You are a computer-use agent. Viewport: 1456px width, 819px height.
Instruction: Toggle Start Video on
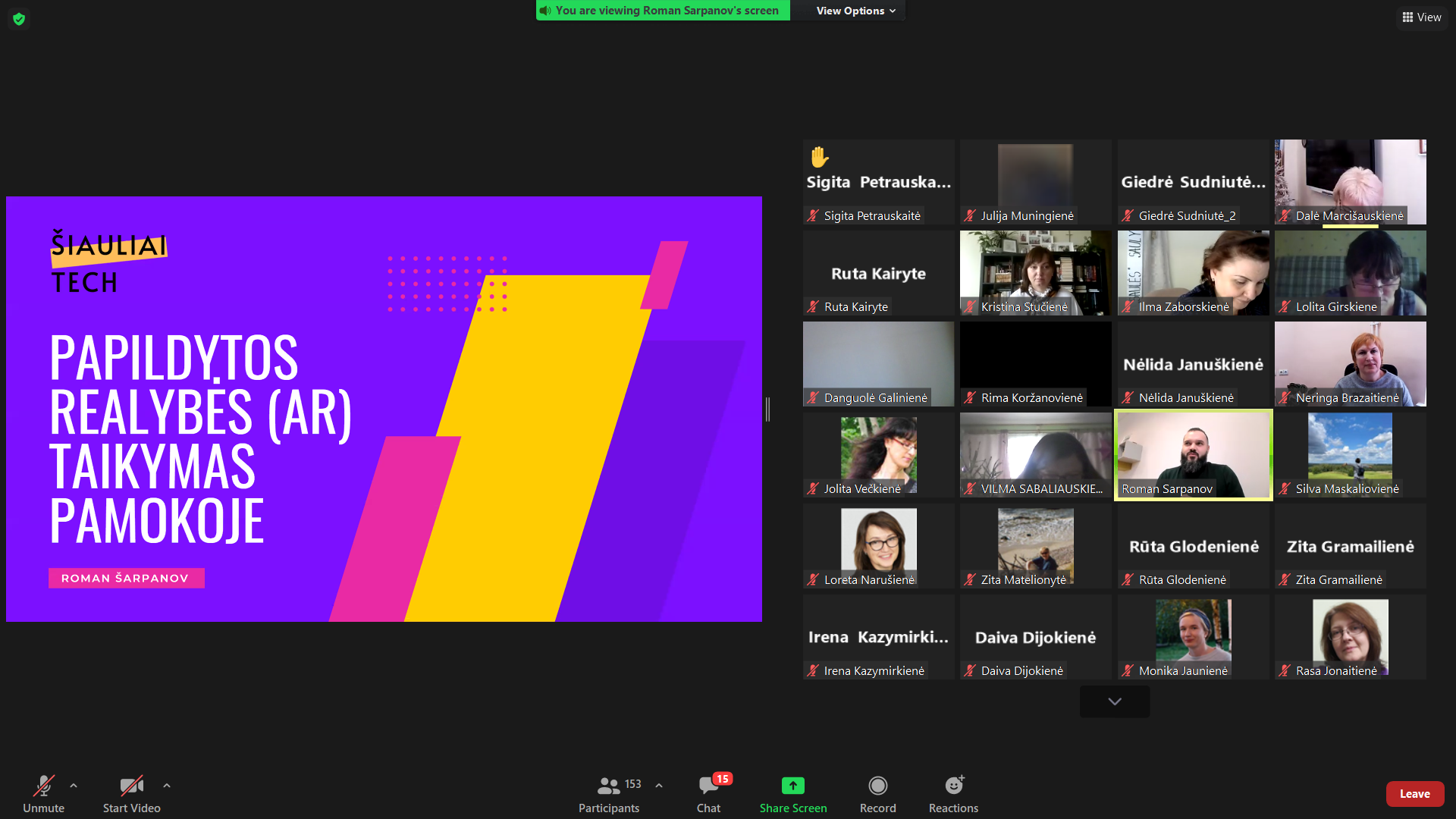131,793
